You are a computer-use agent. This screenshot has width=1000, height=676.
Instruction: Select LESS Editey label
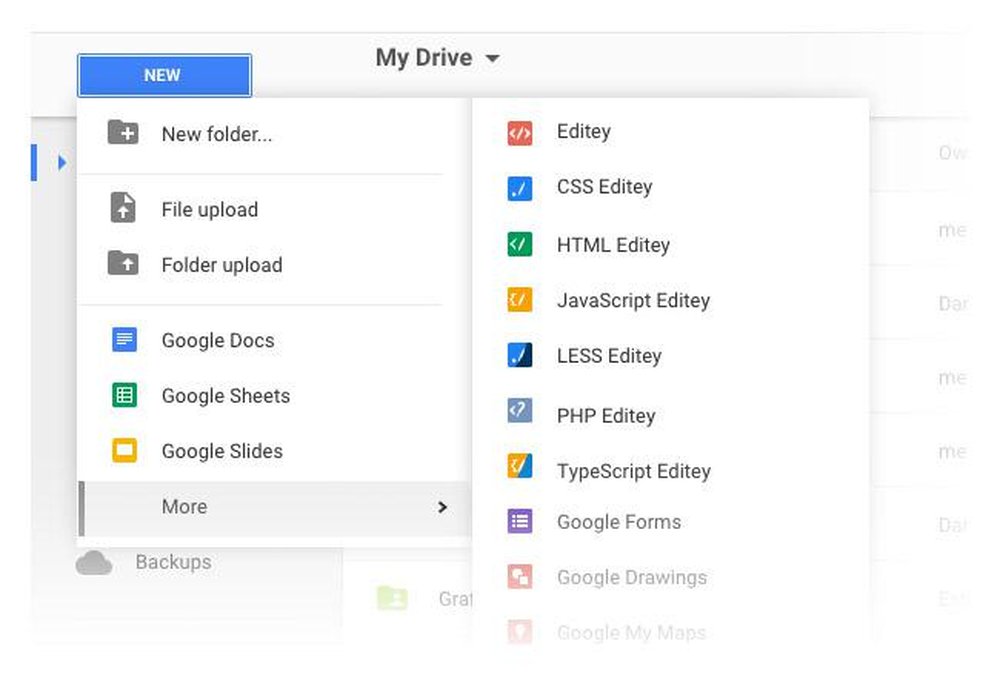click(x=609, y=356)
